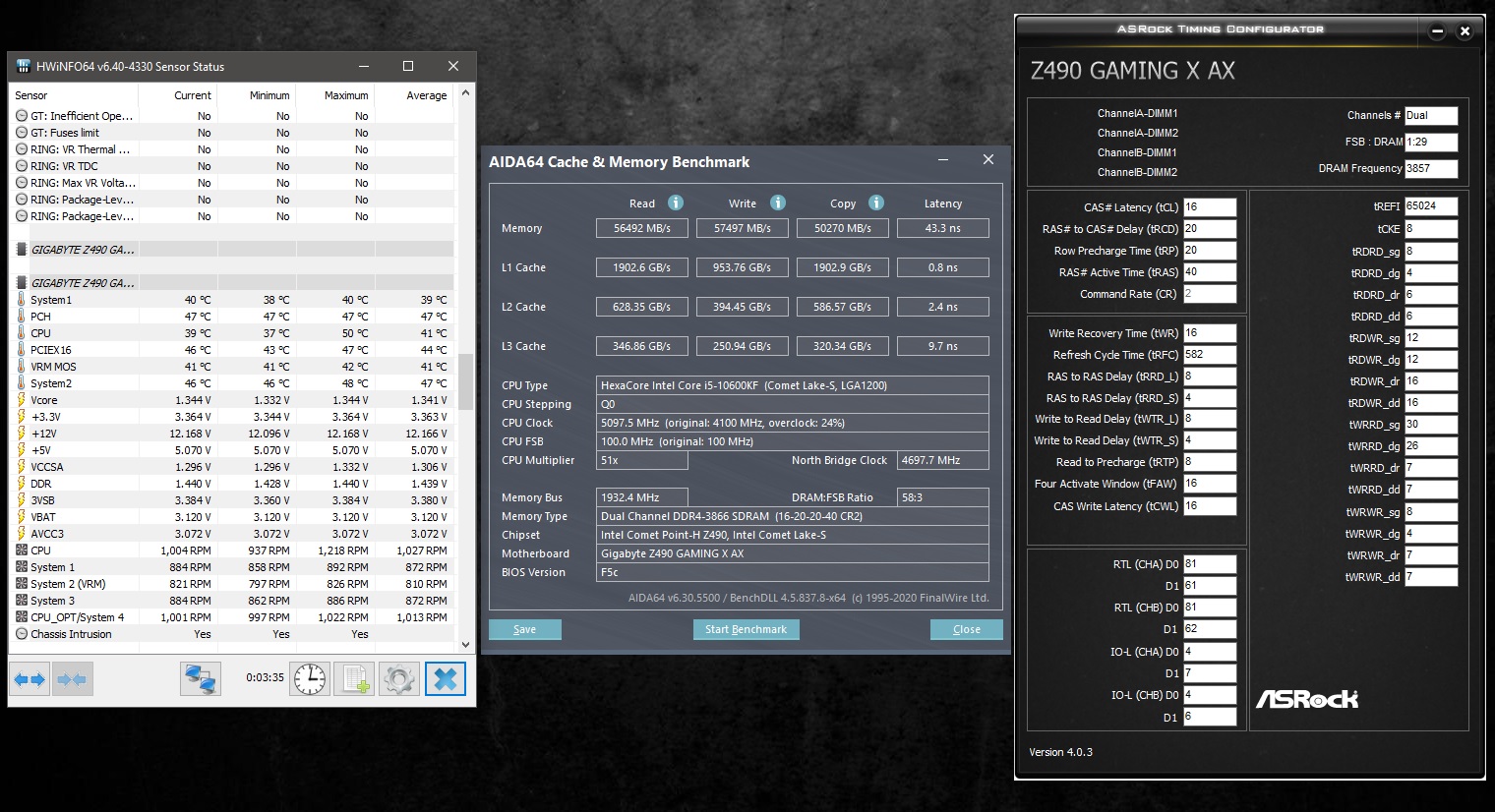Click the HWiNFO scrollbar down arrow
This screenshot has height=812, width=1495.
click(x=465, y=645)
